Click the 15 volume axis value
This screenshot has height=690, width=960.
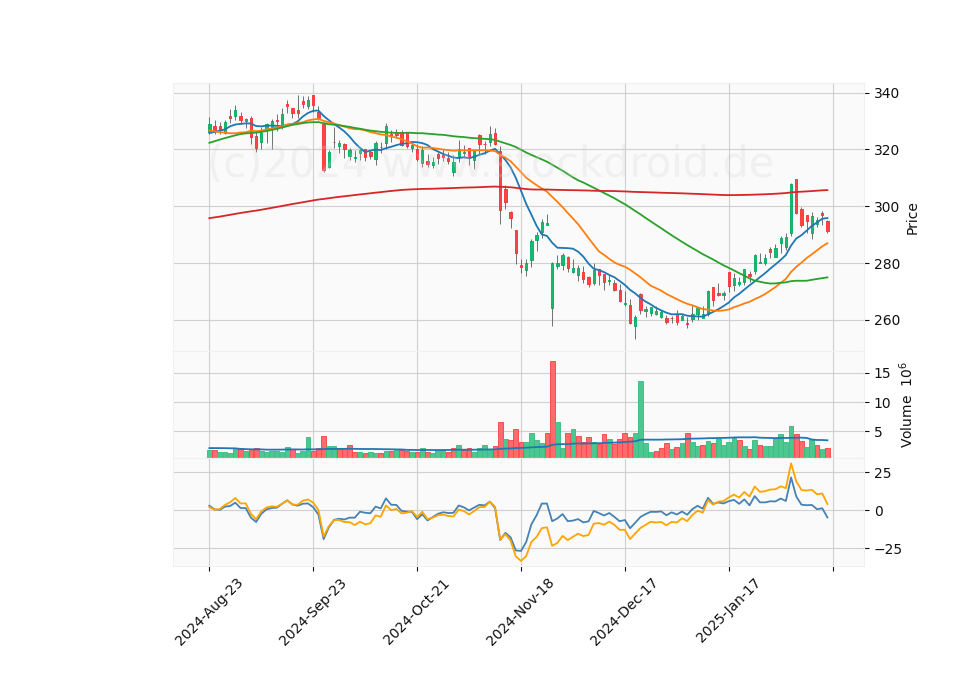point(882,373)
